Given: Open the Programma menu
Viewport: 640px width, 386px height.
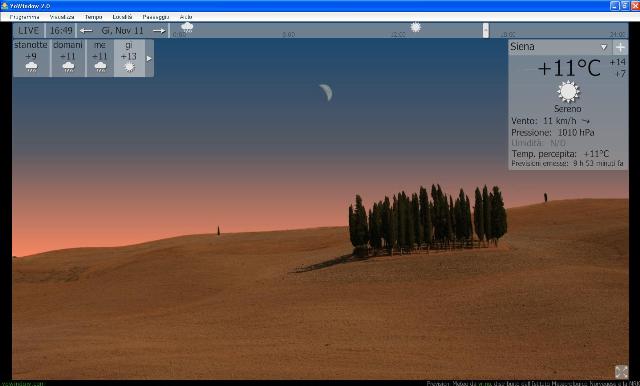Looking at the screenshot, I should [x=24, y=17].
